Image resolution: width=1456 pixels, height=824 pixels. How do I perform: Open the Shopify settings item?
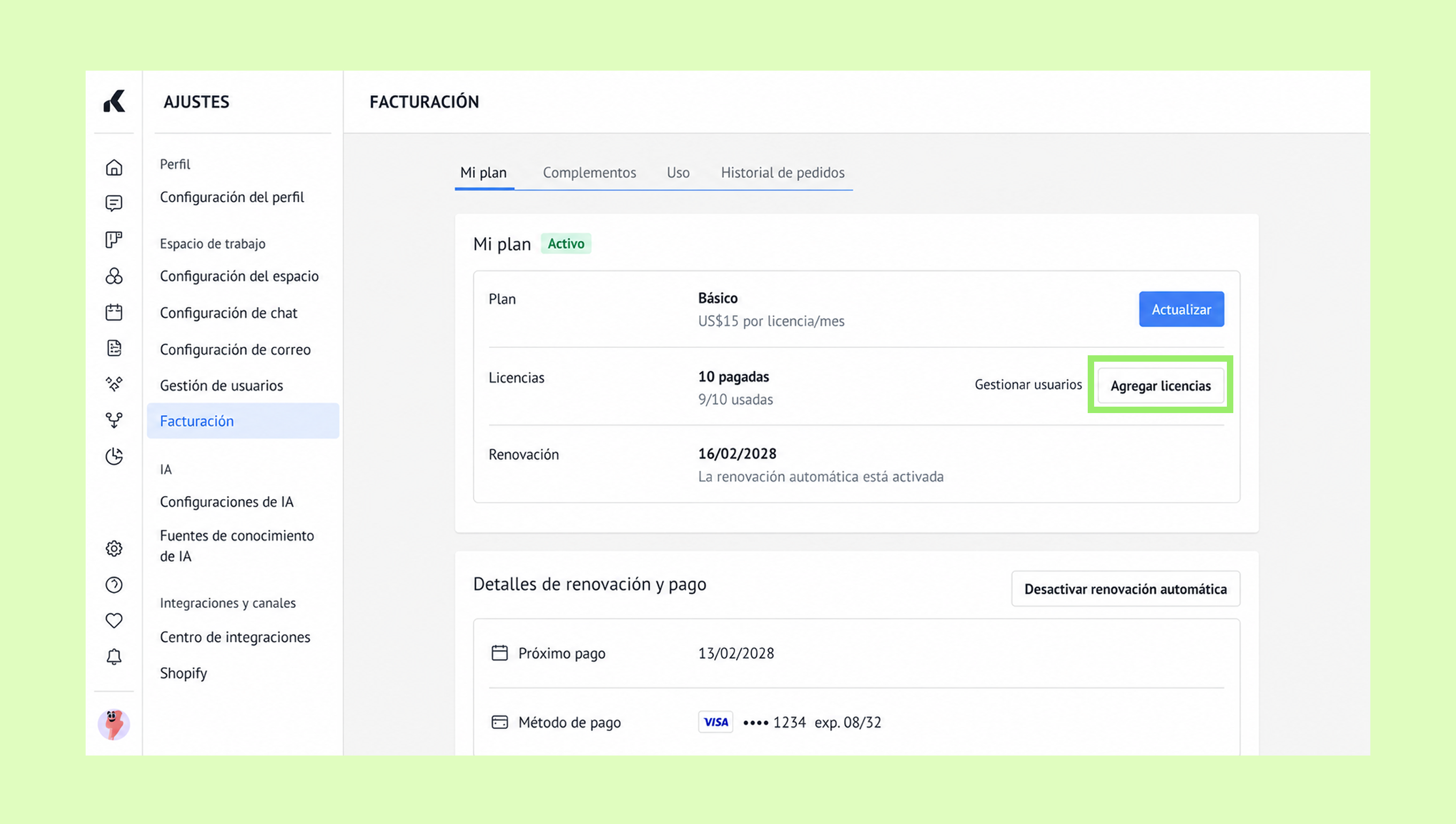[184, 674]
